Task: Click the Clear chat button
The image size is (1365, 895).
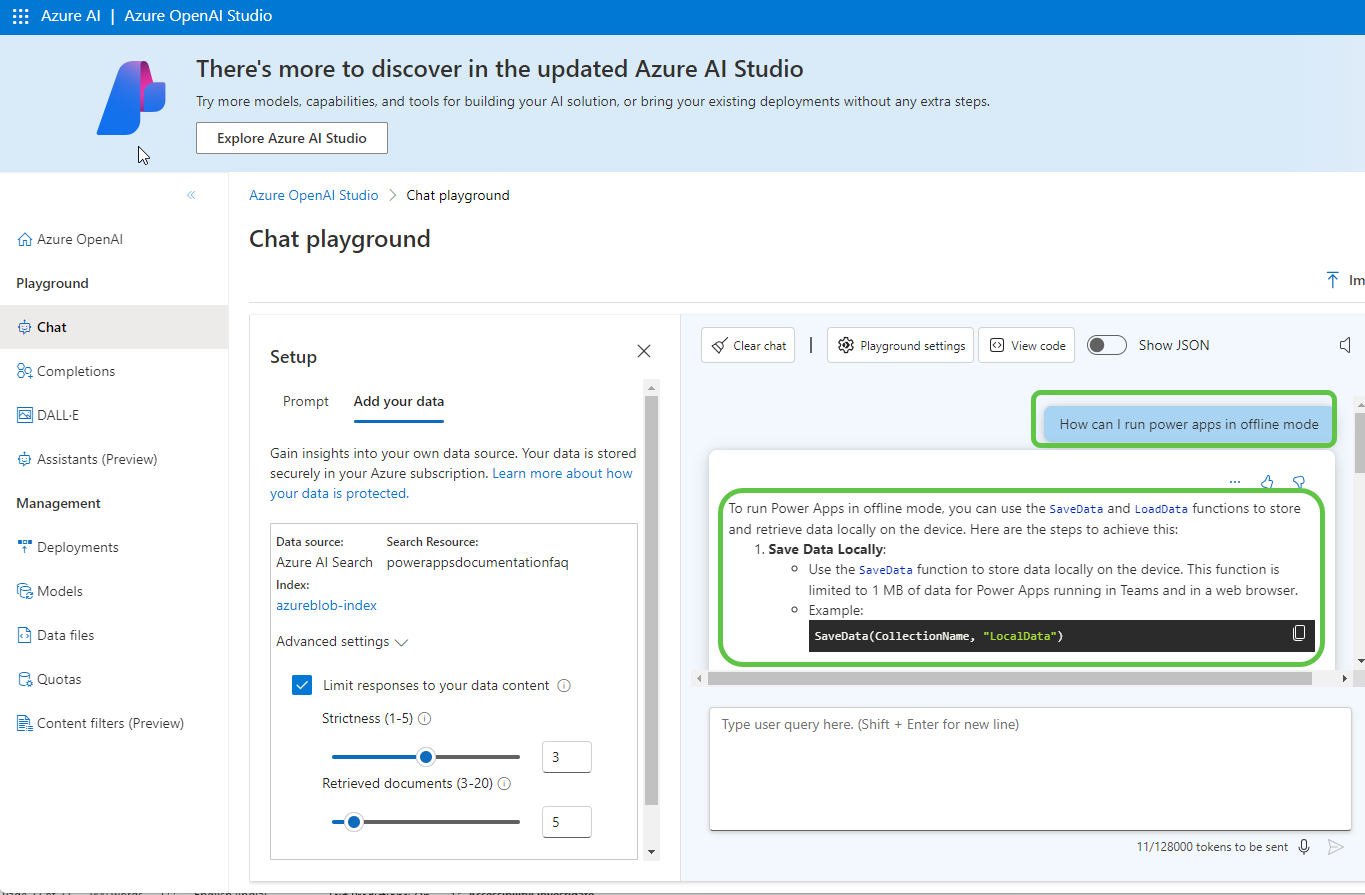Action: point(748,345)
